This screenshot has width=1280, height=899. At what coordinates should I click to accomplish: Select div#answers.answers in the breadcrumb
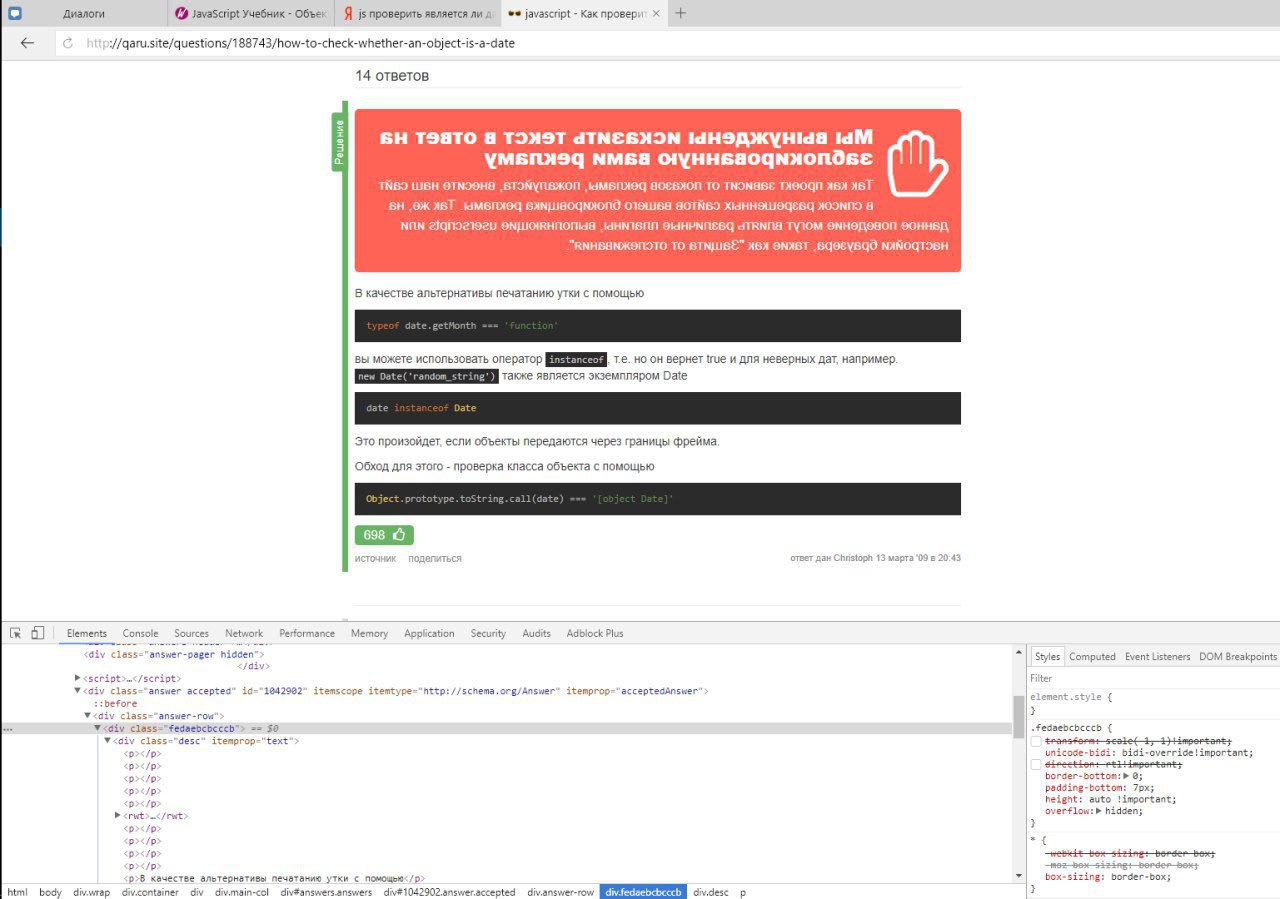click(326, 892)
